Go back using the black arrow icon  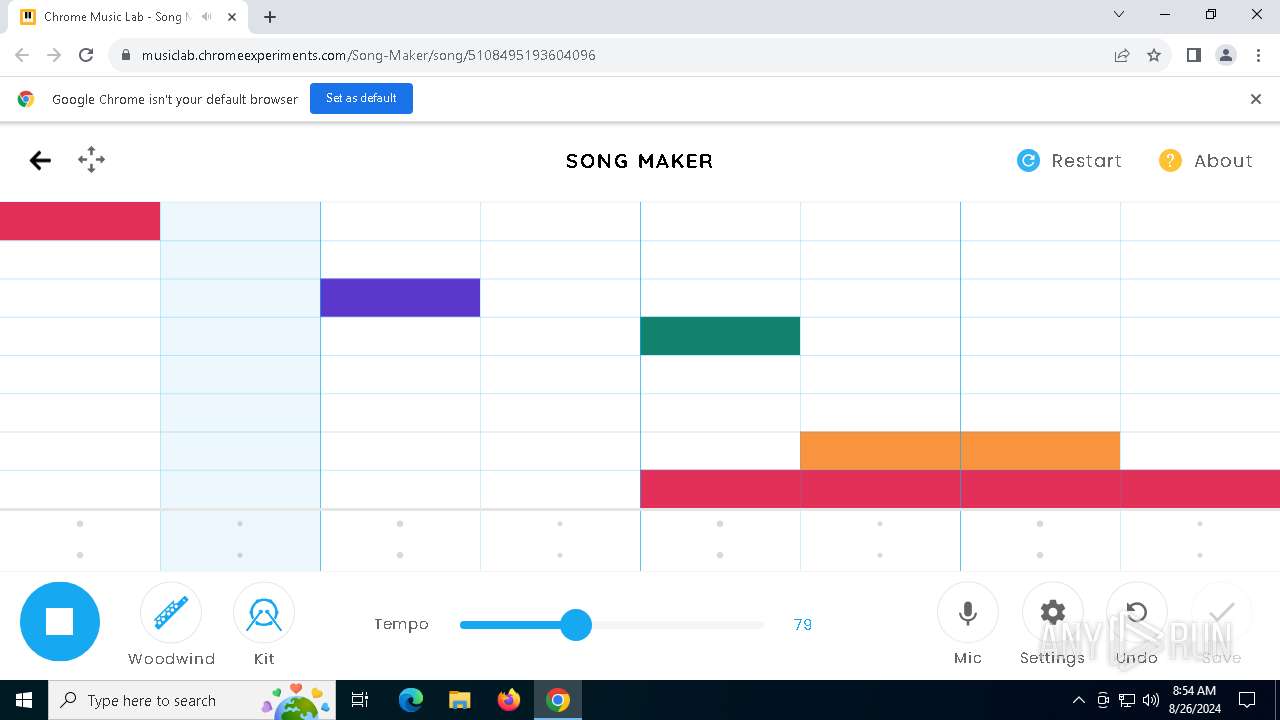coord(40,160)
